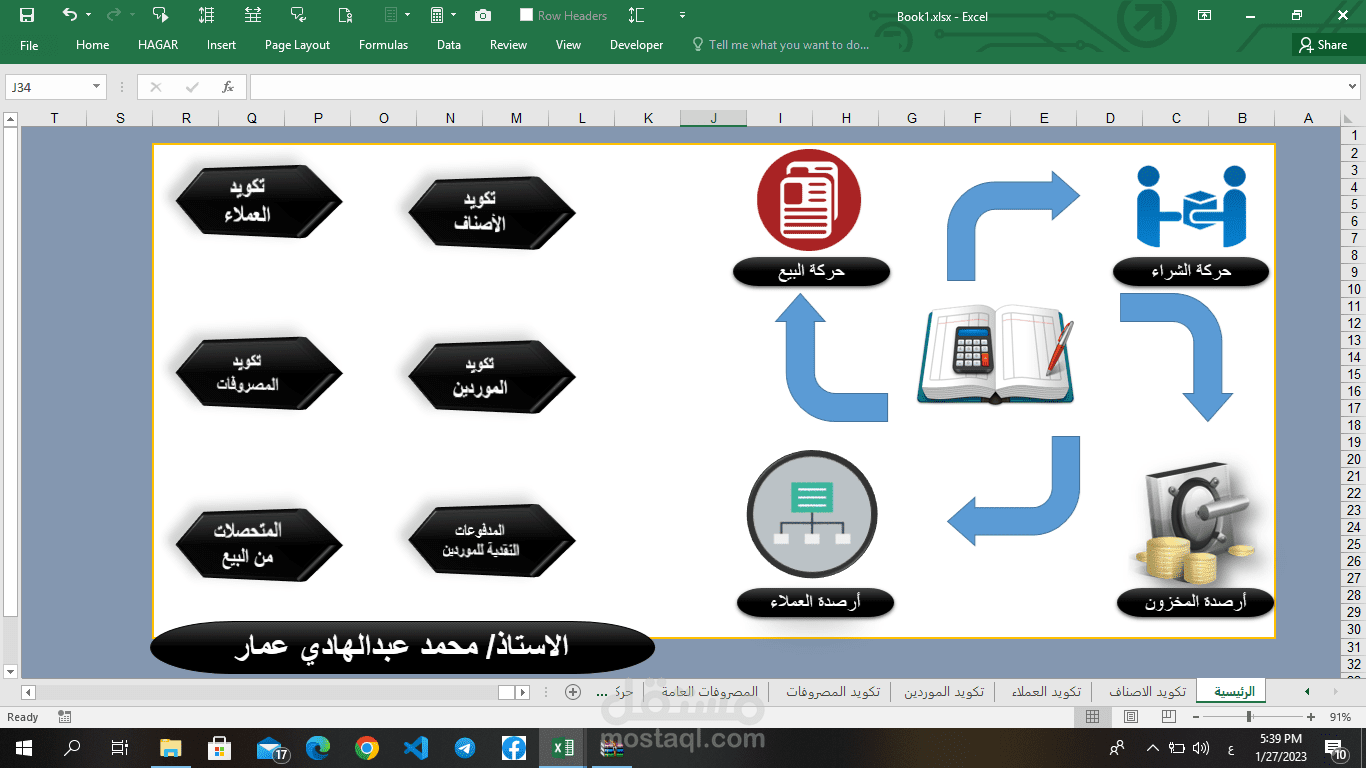The height and width of the screenshot is (768, 1366).
Task: Click the تكويد المصروفات hexagon button
Action: click(259, 373)
